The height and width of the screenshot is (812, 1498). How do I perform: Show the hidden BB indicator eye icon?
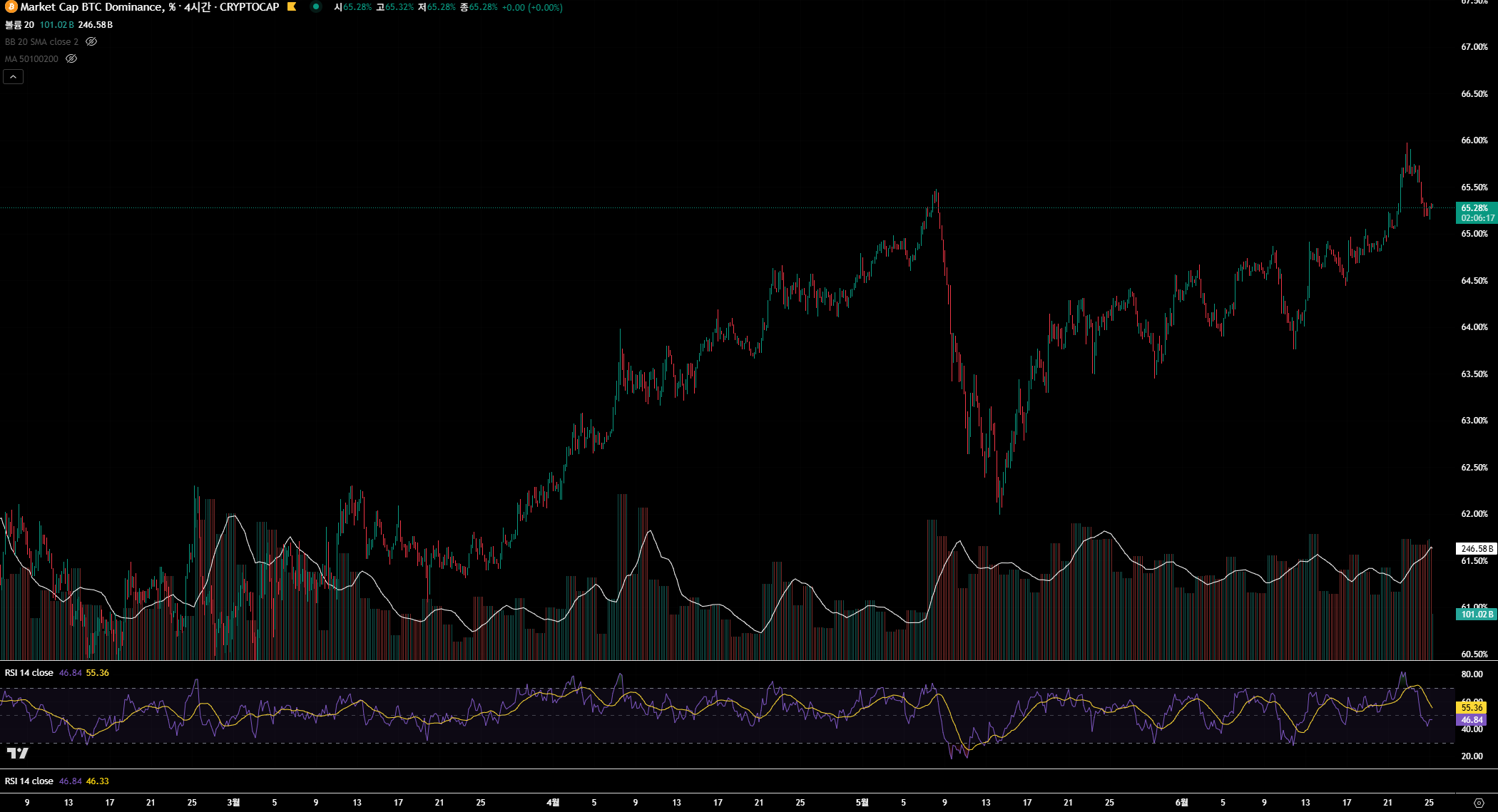[91, 41]
